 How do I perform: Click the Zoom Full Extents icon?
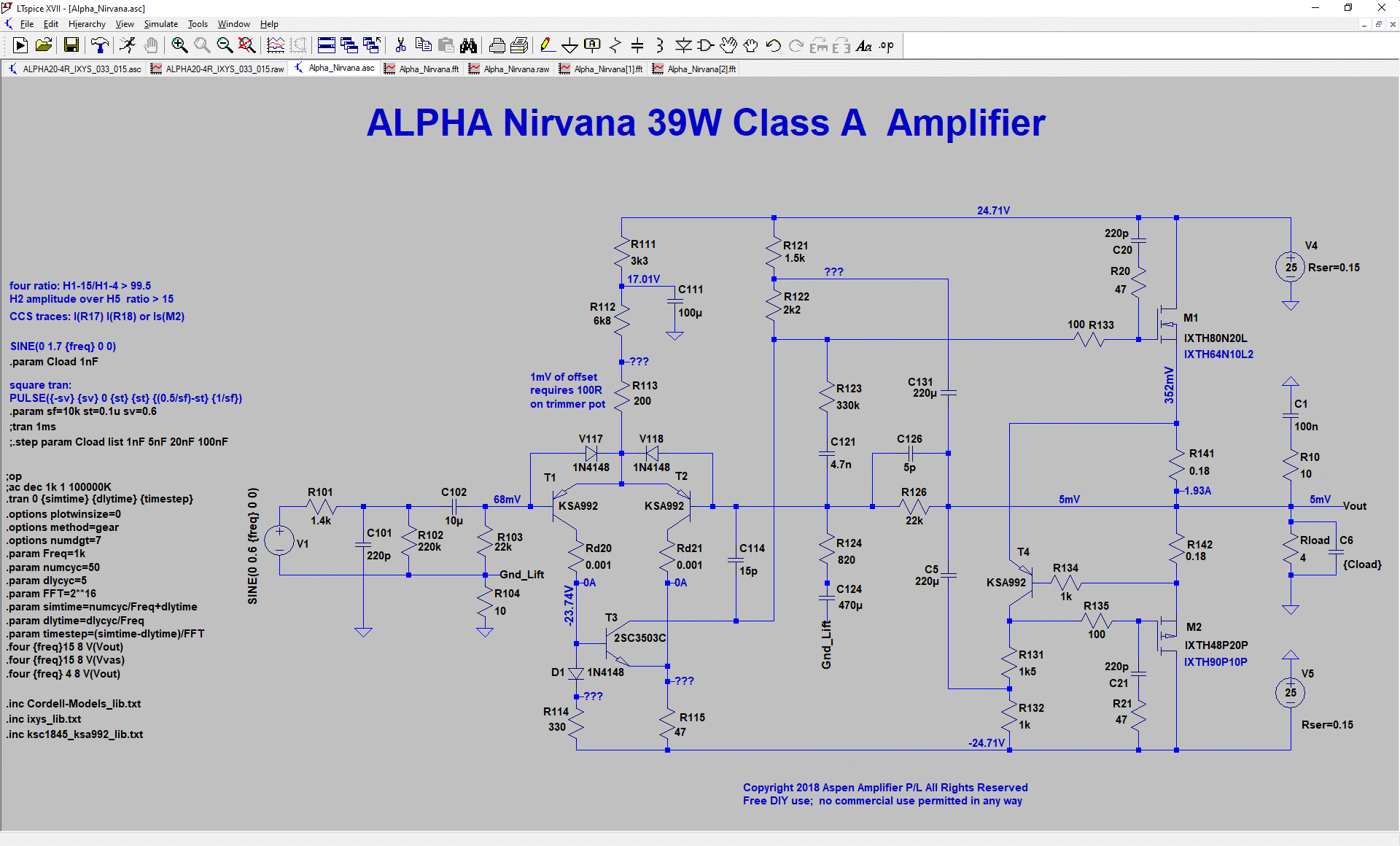(247, 46)
